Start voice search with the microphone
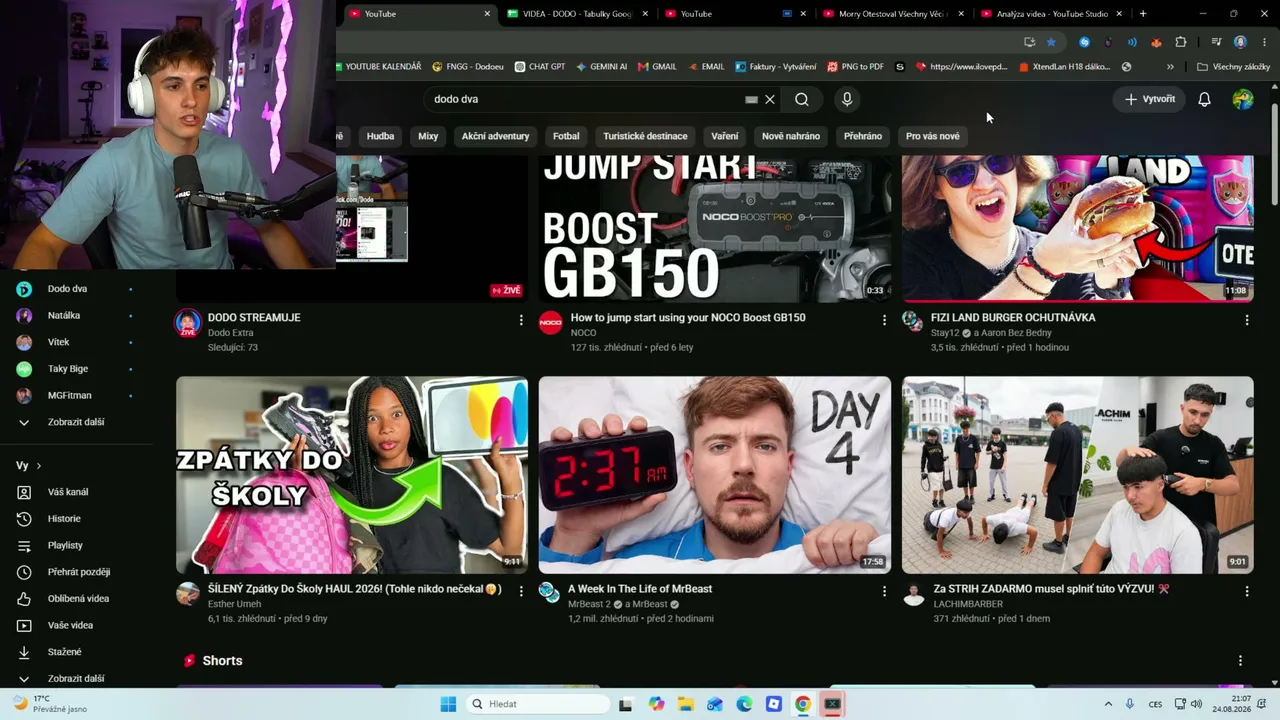The height and width of the screenshot is (720, 1280). [x=847, y=100]
